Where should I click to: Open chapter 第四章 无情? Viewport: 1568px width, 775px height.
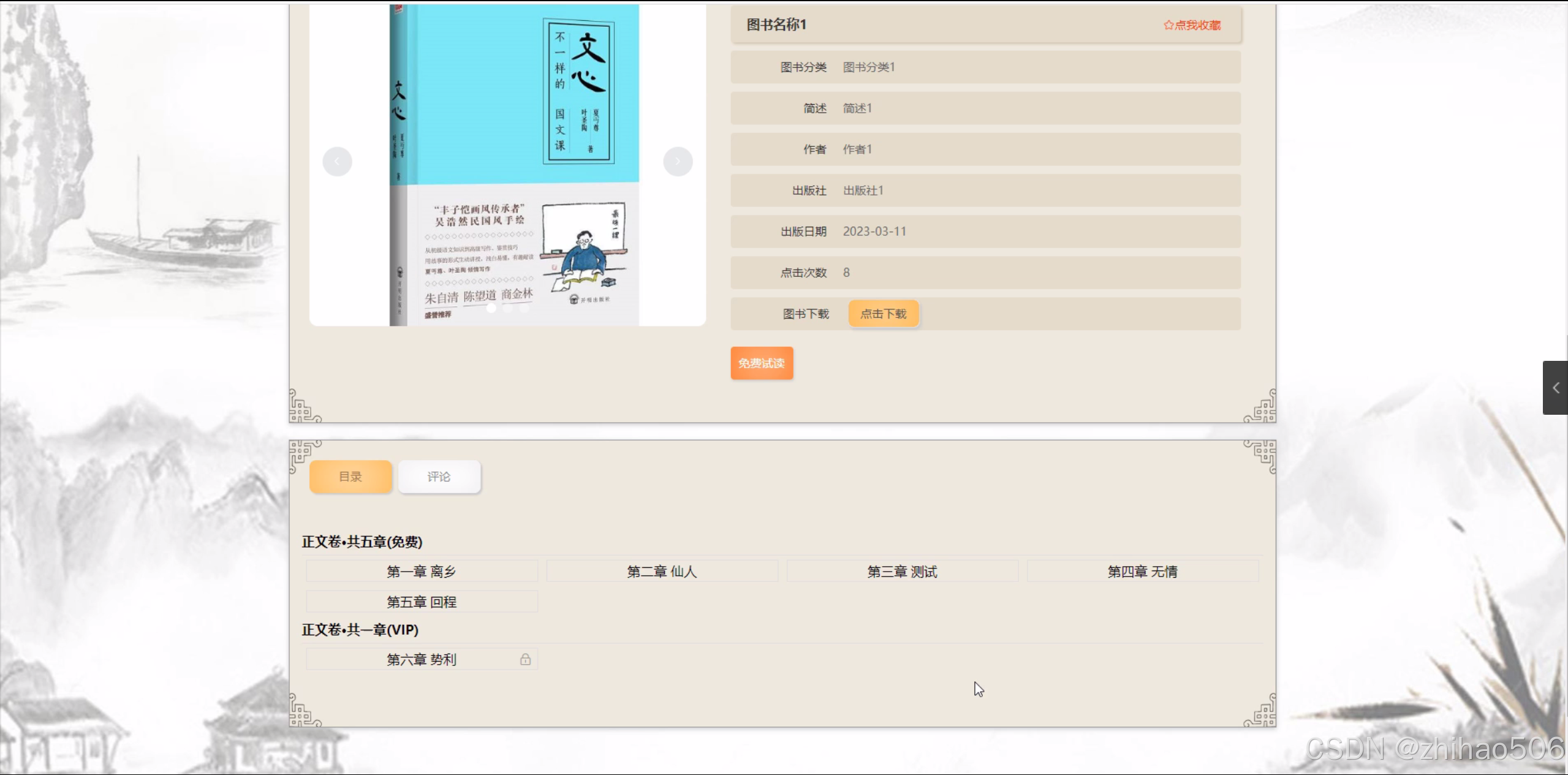[x=1142, y=572]
